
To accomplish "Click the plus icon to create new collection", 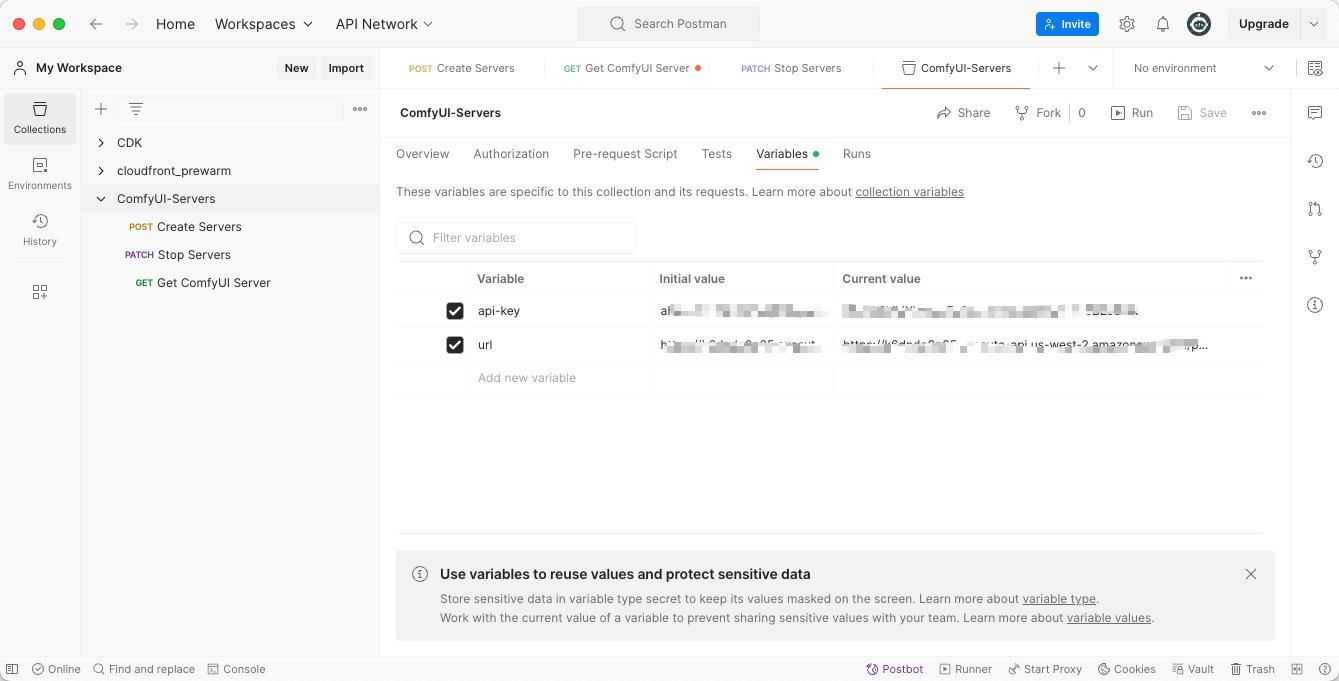I will pos(101,109).
